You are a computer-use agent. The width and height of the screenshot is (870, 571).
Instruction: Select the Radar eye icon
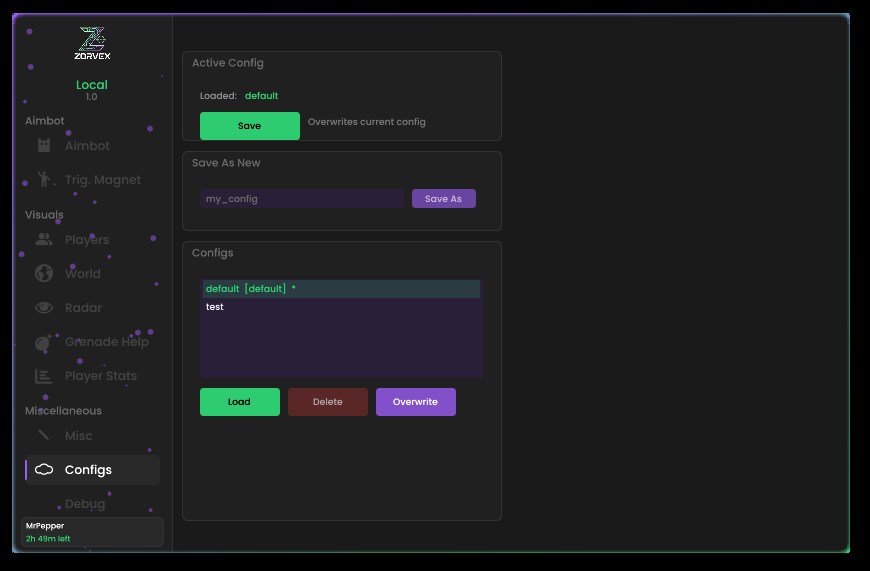pyautogui.click(x=44, y=308)
